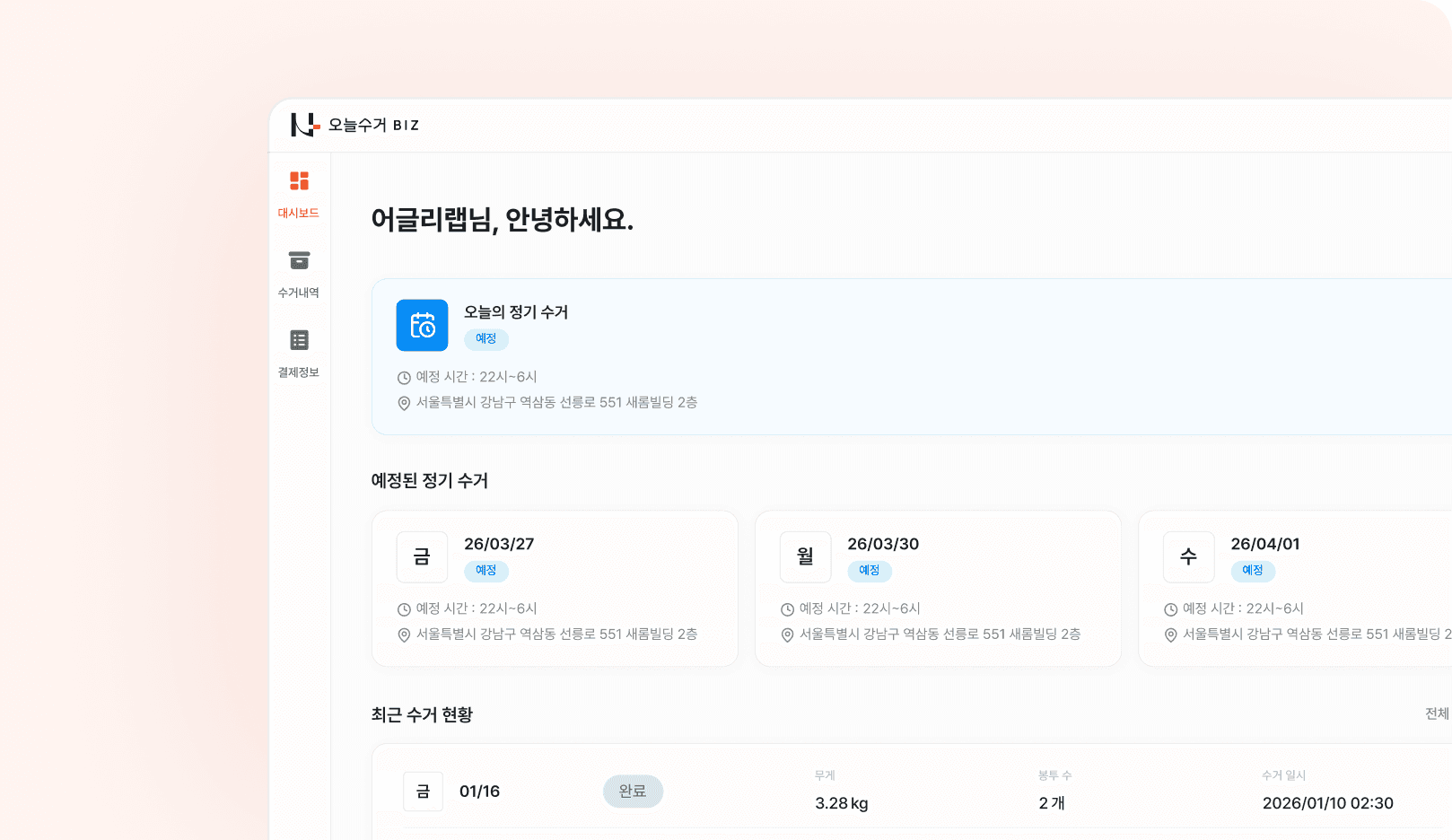Viewport: 1452px width, 840px height.
Task: Select the 대시보드 menu label
Action: tap(299, 213)
